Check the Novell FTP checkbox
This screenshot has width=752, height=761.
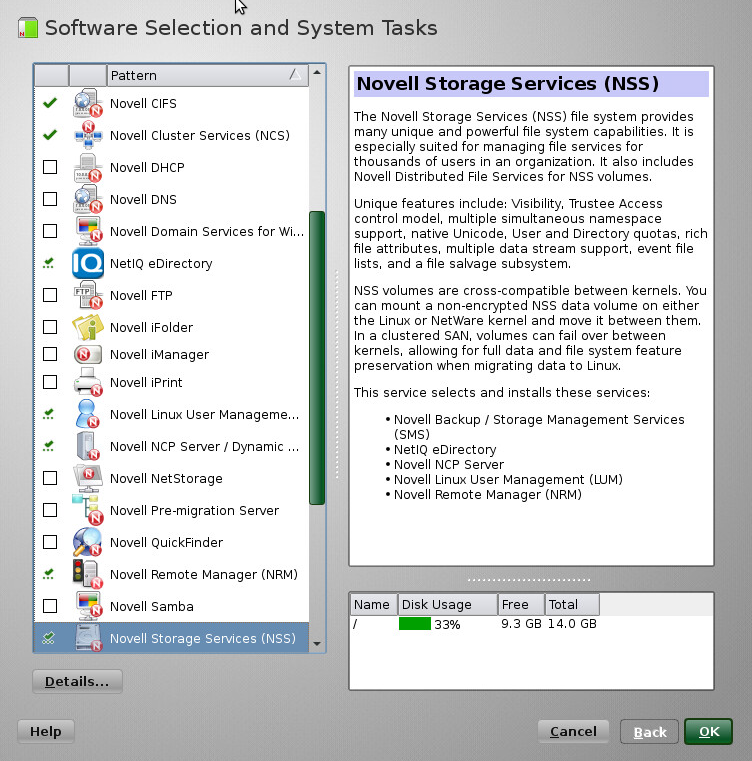(50, 295)
